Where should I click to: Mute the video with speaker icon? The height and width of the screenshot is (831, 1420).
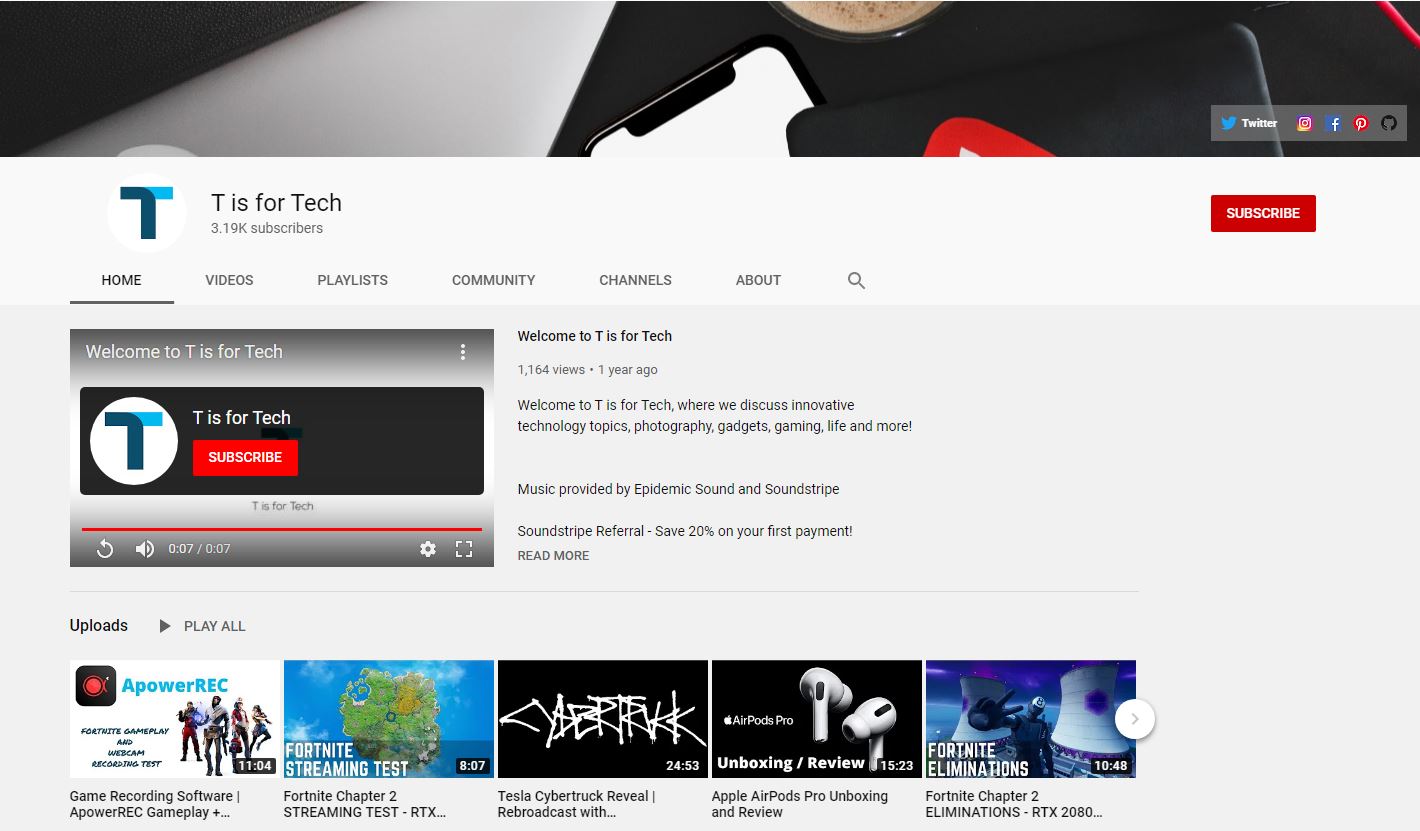(145, 548)
